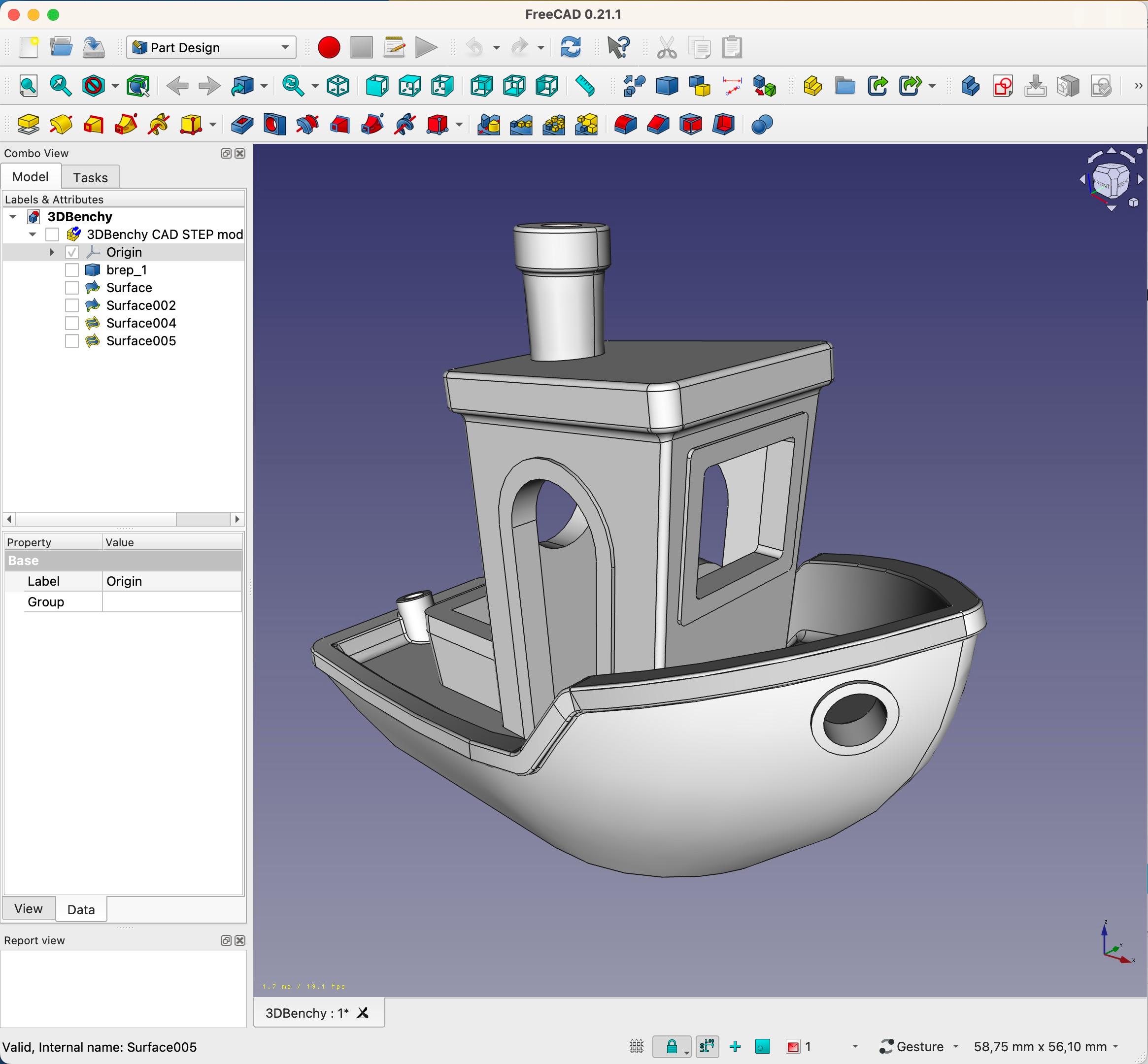Open the dimension units dropdown in status bar

pos(1046,1046)
